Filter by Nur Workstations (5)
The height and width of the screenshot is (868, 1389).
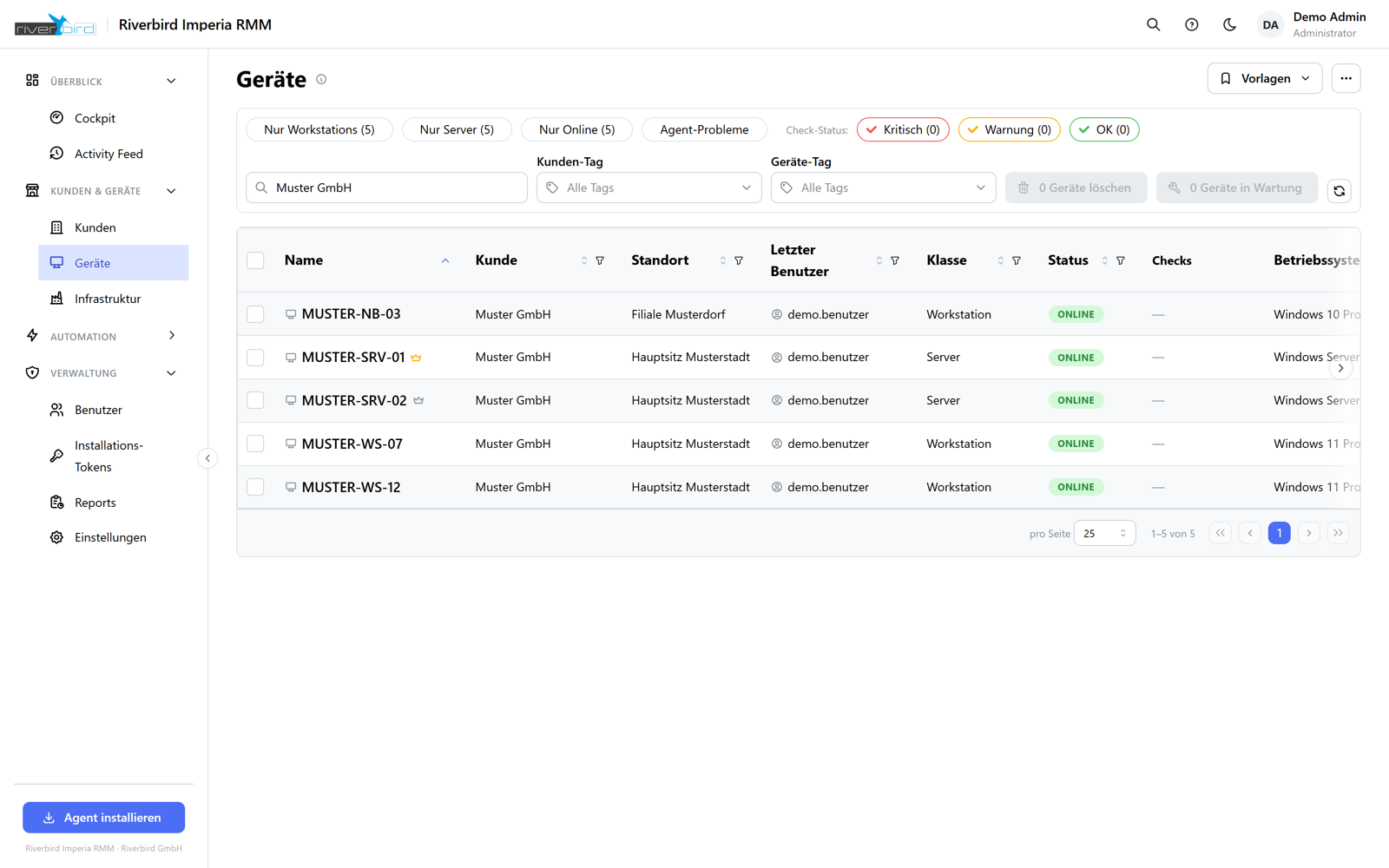pos(319,129)
